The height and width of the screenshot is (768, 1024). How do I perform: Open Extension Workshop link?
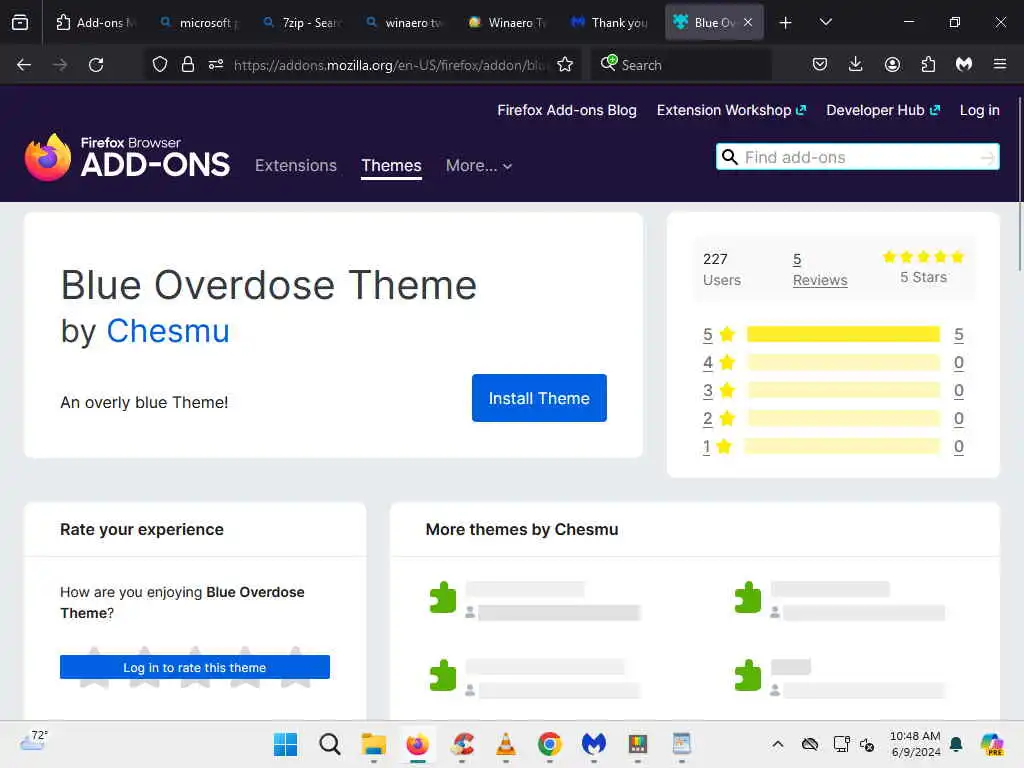[x=731, y=110]
